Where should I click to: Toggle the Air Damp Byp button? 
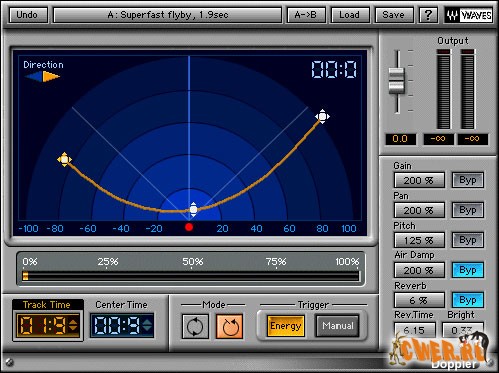(x=468, y=270)
